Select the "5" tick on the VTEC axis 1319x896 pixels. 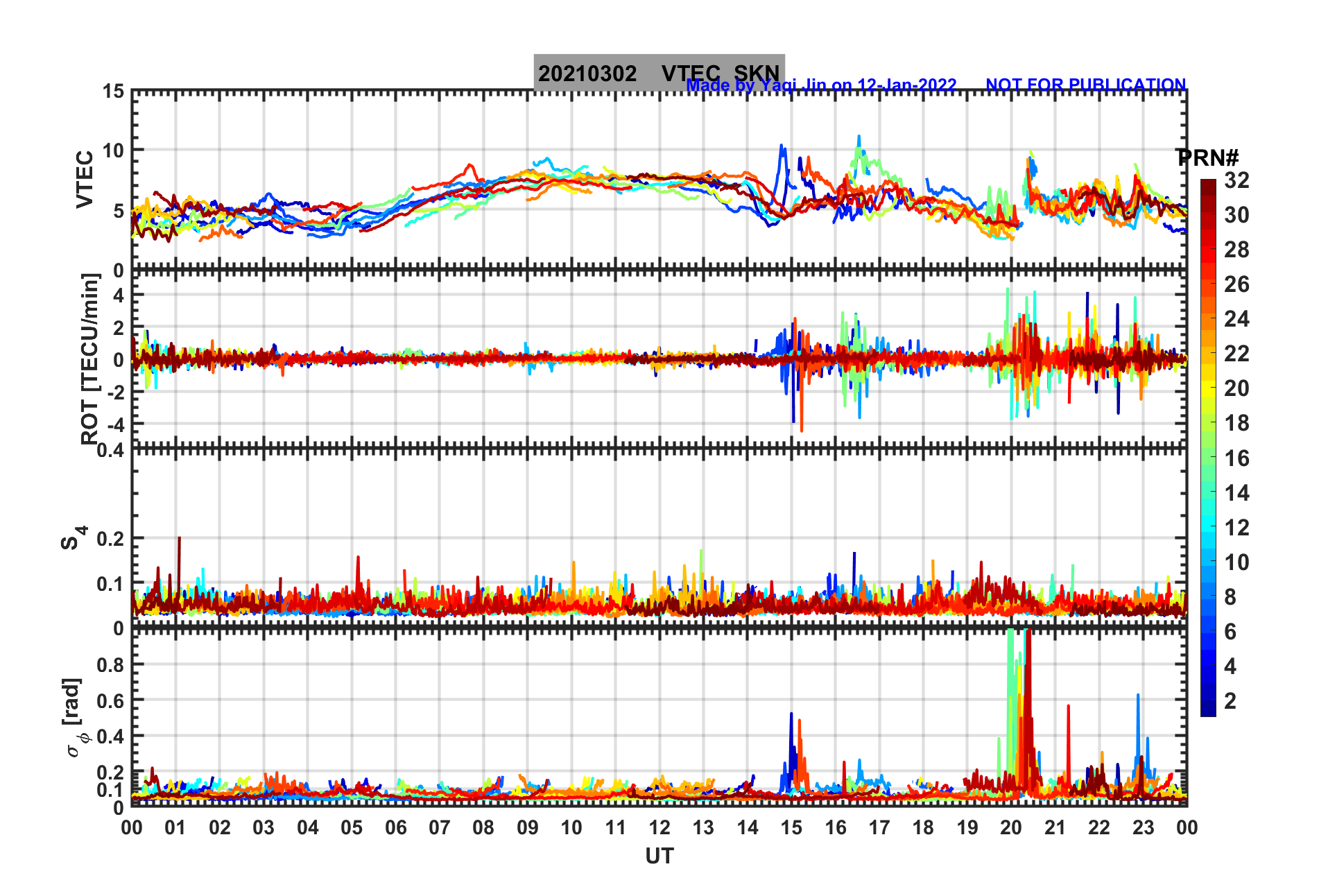coord(119,210)
